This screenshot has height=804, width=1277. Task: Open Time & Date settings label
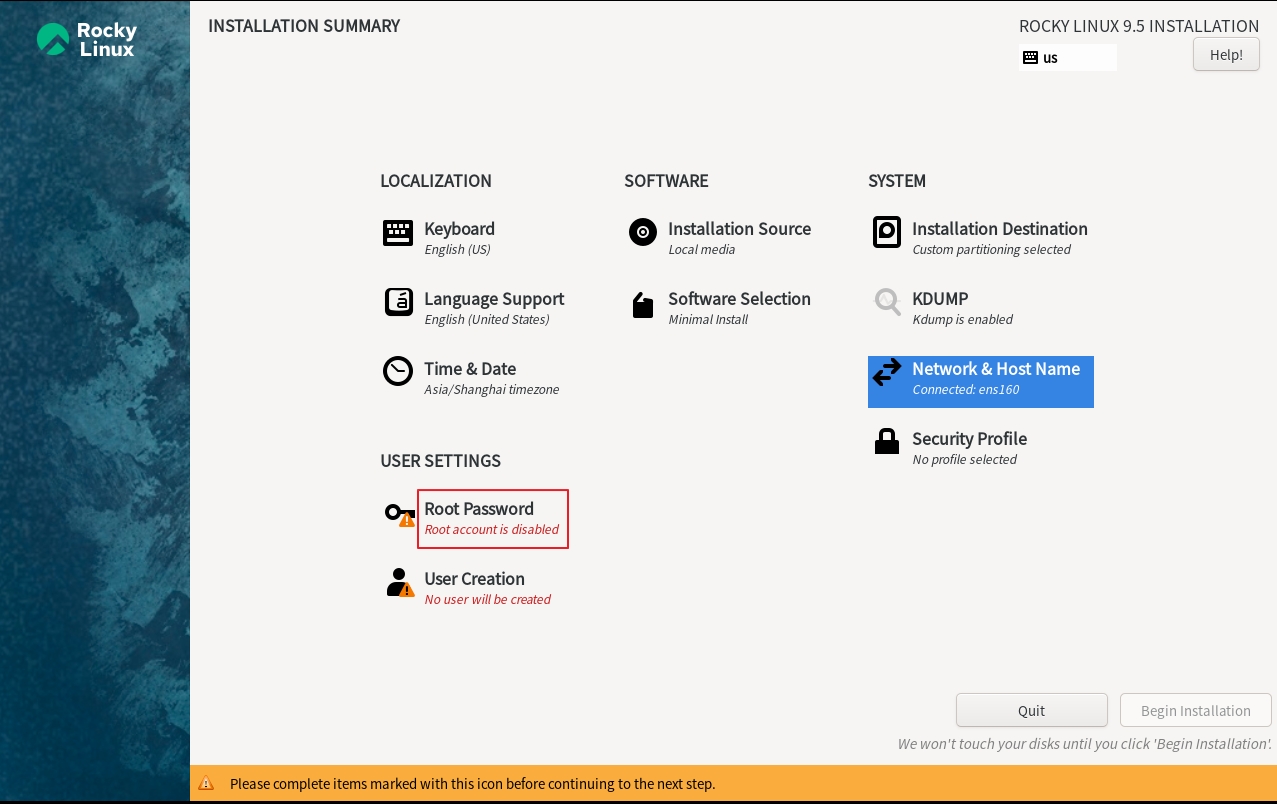click(x=470, y=369)
